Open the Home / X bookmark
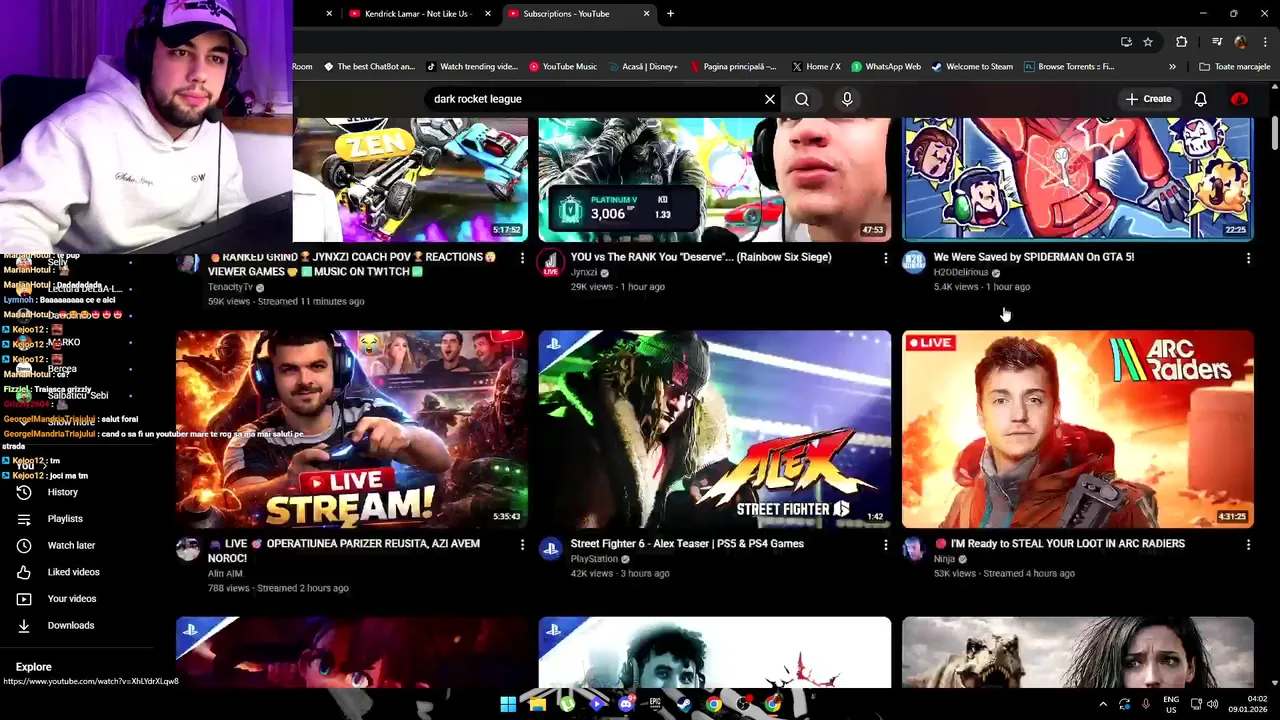1280x720 pixels. (x=816, y=67)
